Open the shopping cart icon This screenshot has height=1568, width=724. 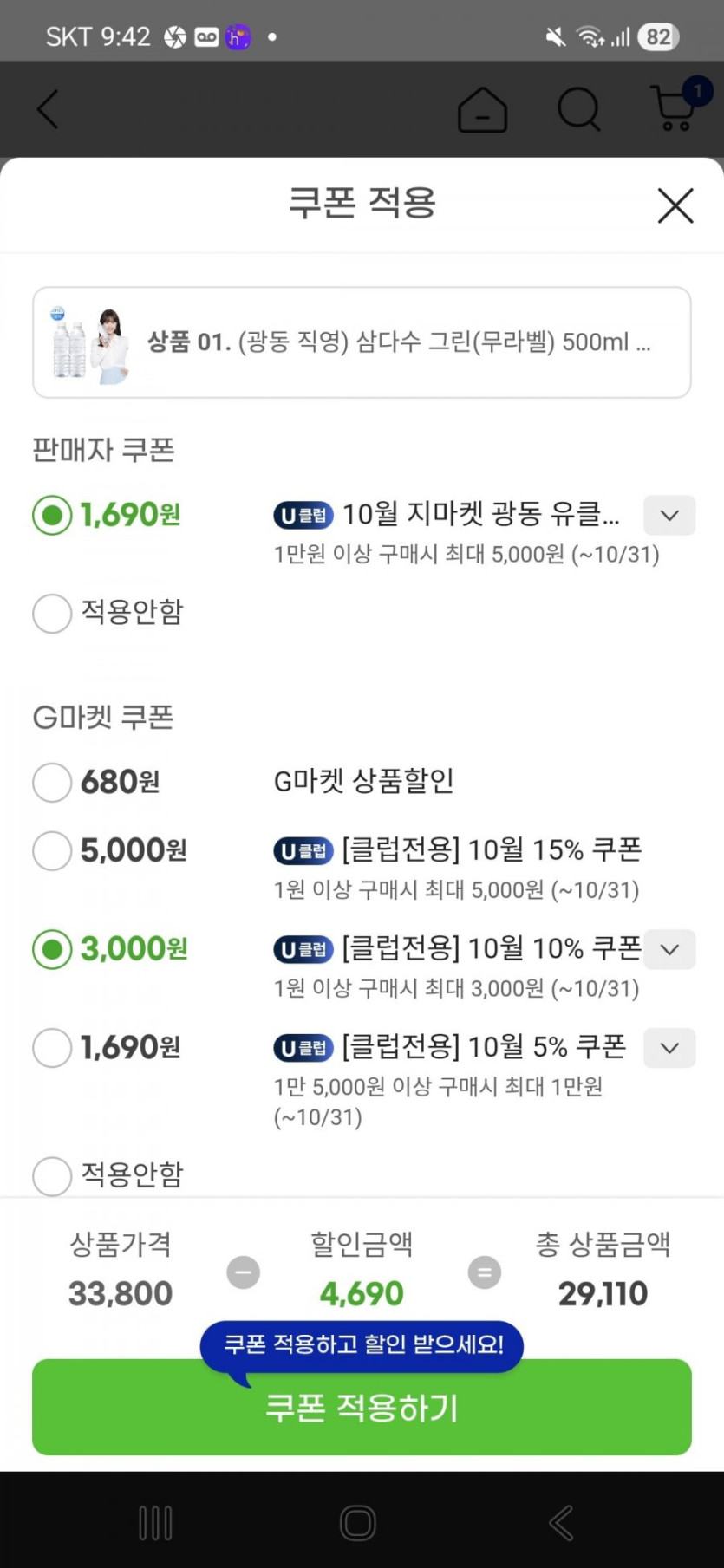tap(674, 108)
